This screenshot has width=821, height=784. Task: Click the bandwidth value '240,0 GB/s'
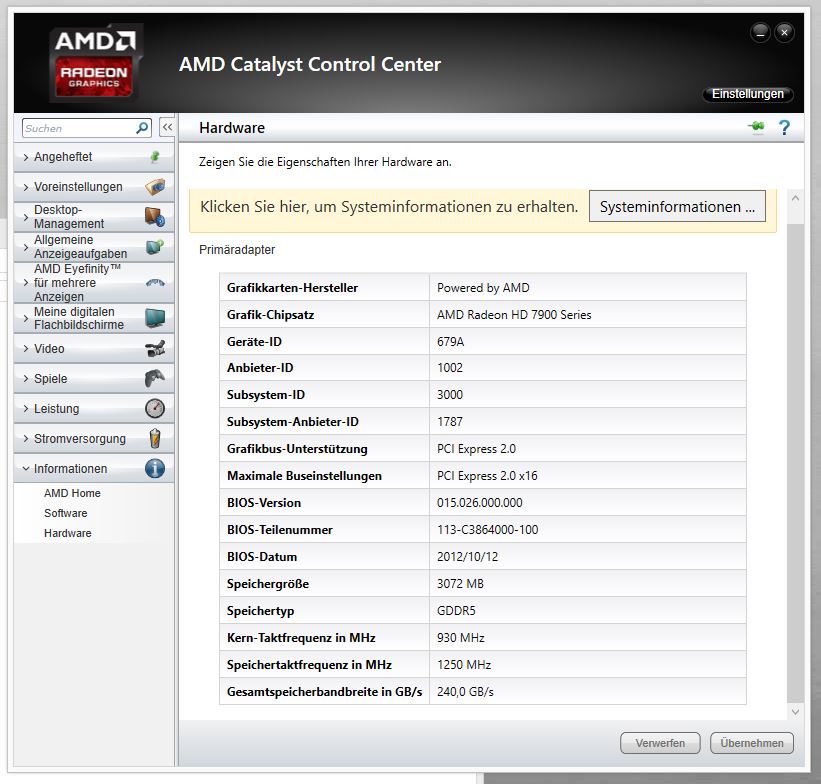click(x=465, y=691)
